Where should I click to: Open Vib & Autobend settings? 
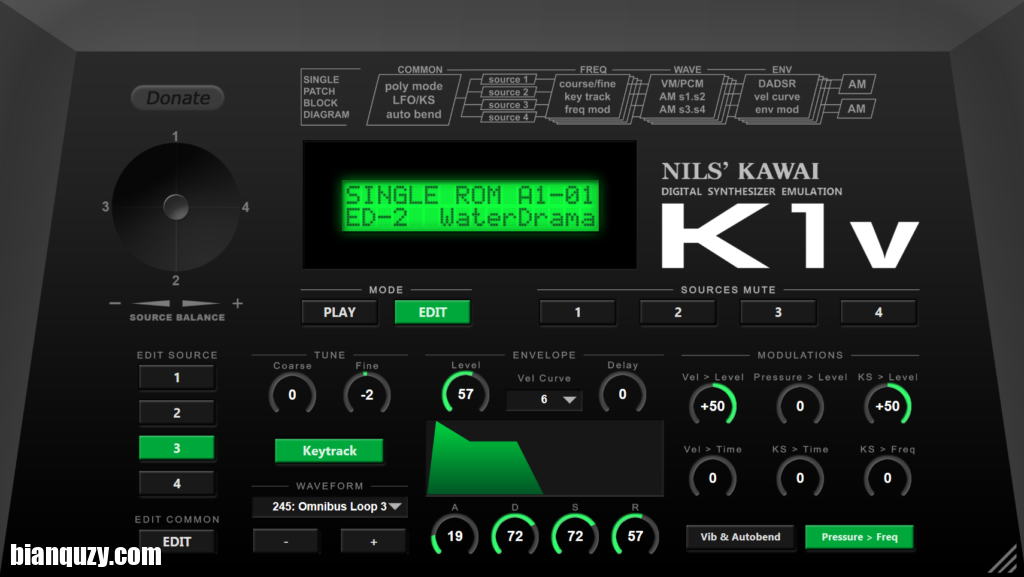click(x=740, y=537)
